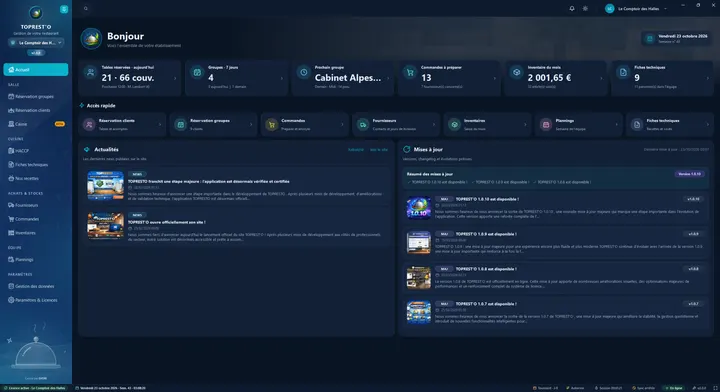Click the Inventaires quick access cube icon

pyautogui.click(x=455, y=124)
